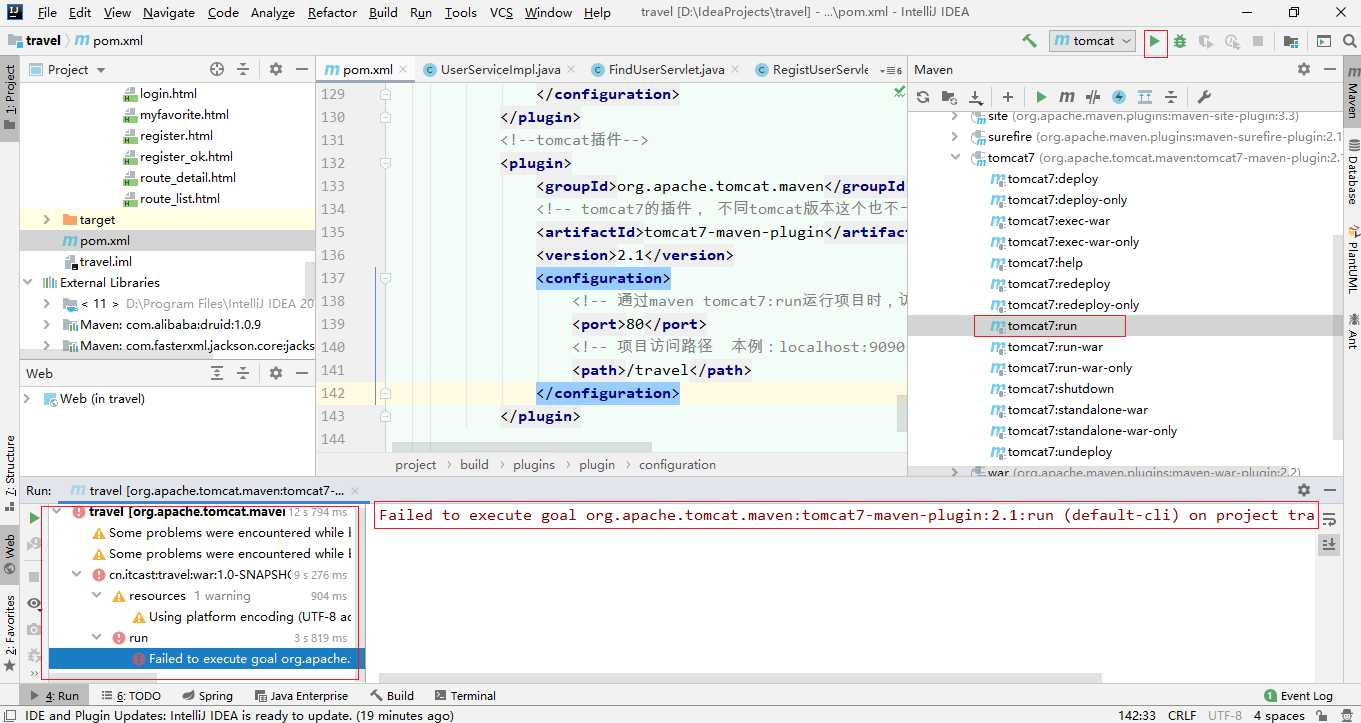The image size is (1361, 723).
Task: Click UTF-8 encoding in status bar
Action: tap(1225, 715)
